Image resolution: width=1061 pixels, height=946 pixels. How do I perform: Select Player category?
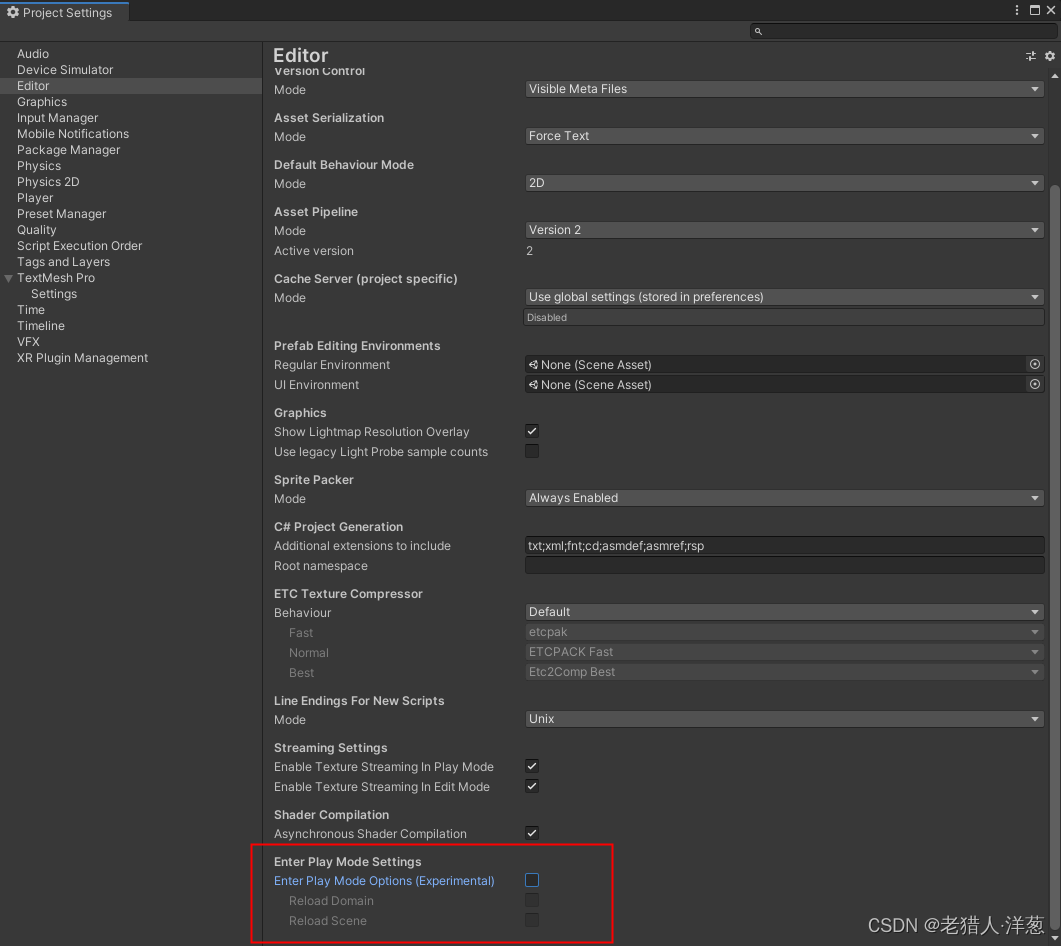pyautogui.click(x=35, y=198)
